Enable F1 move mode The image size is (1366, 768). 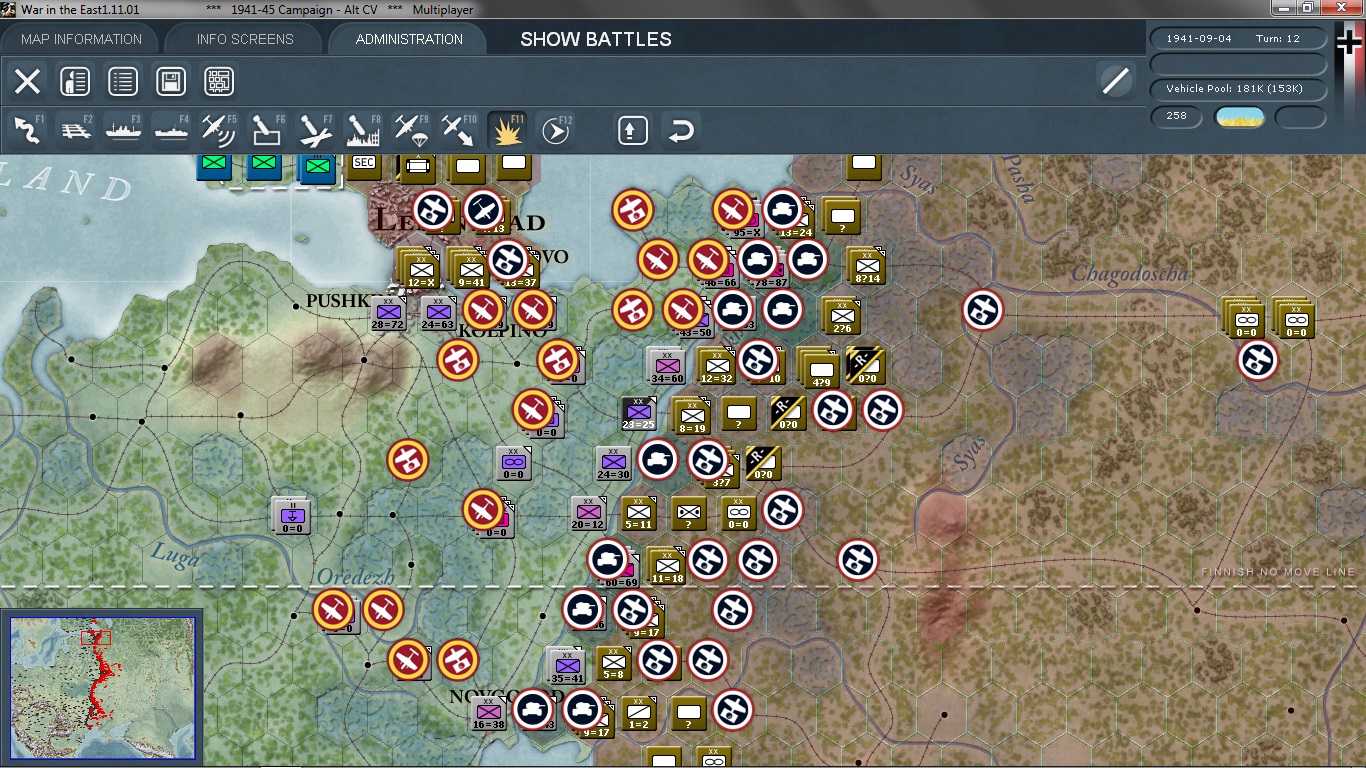click(x=27, y=130)
